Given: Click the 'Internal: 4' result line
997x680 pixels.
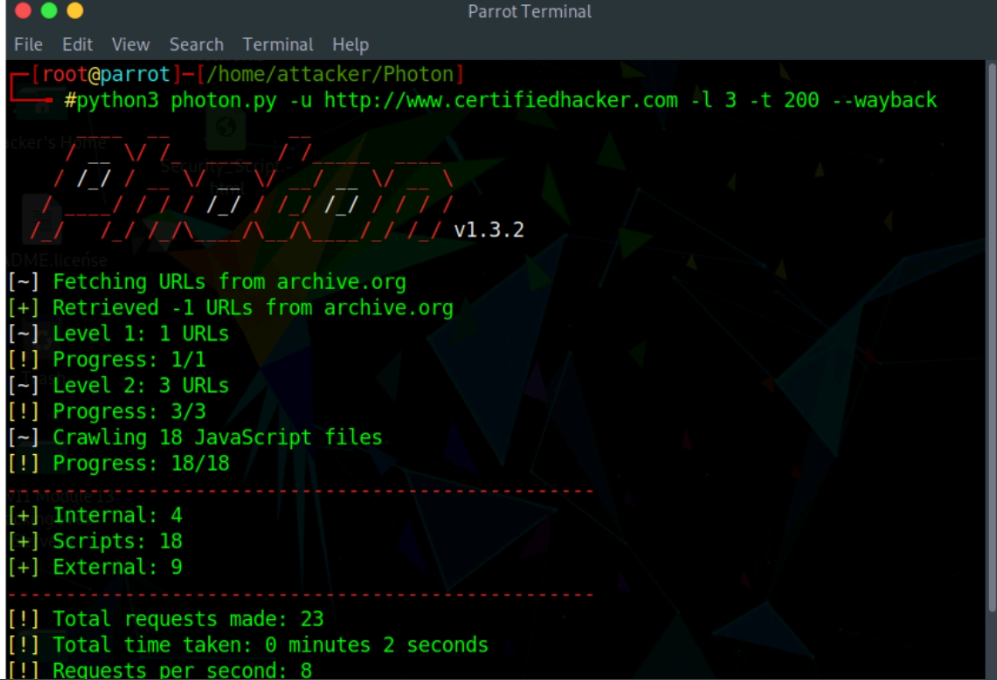Looking at the screenshot, I should 117,515.
